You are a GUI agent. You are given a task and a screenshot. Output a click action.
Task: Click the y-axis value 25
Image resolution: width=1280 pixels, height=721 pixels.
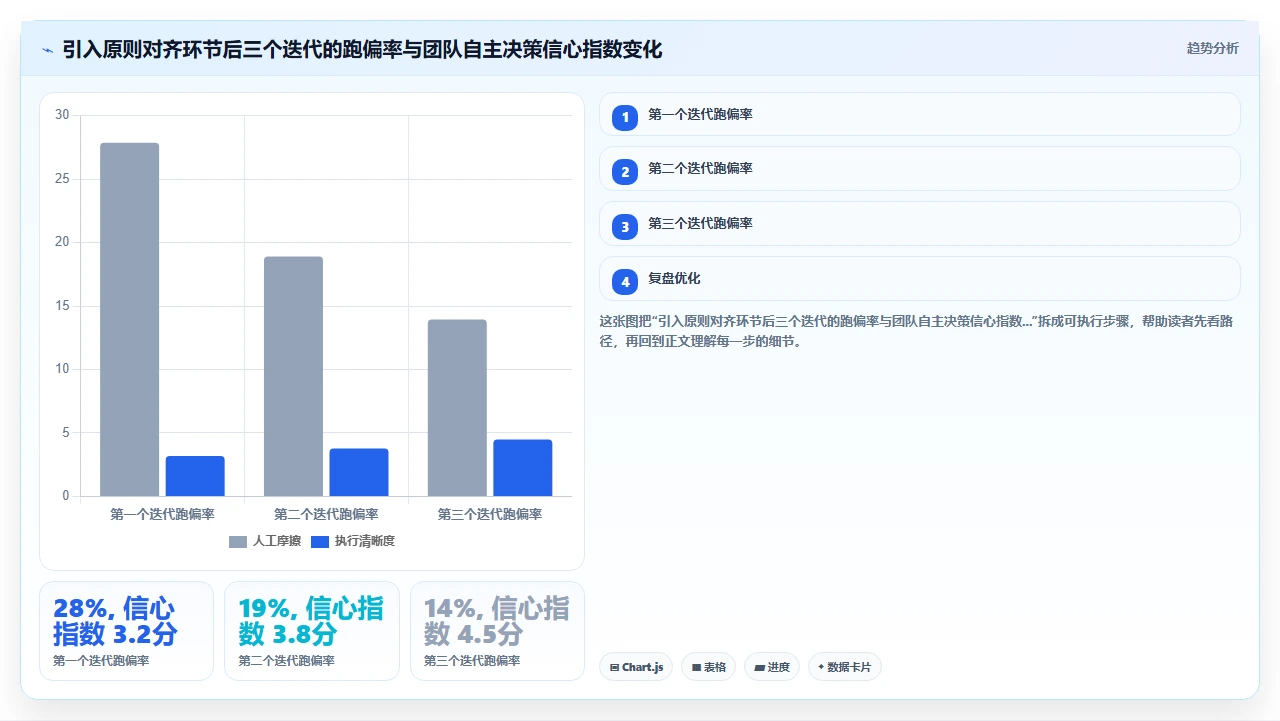click(x=62, y=179)
